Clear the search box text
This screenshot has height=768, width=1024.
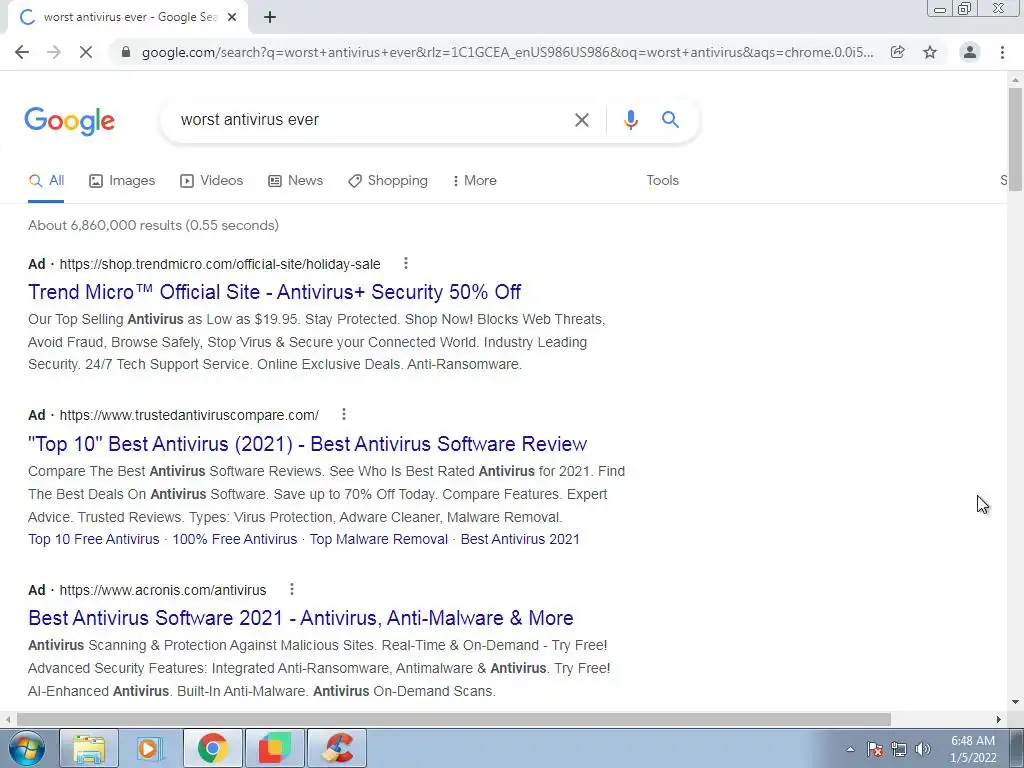(x=581, y=120)
